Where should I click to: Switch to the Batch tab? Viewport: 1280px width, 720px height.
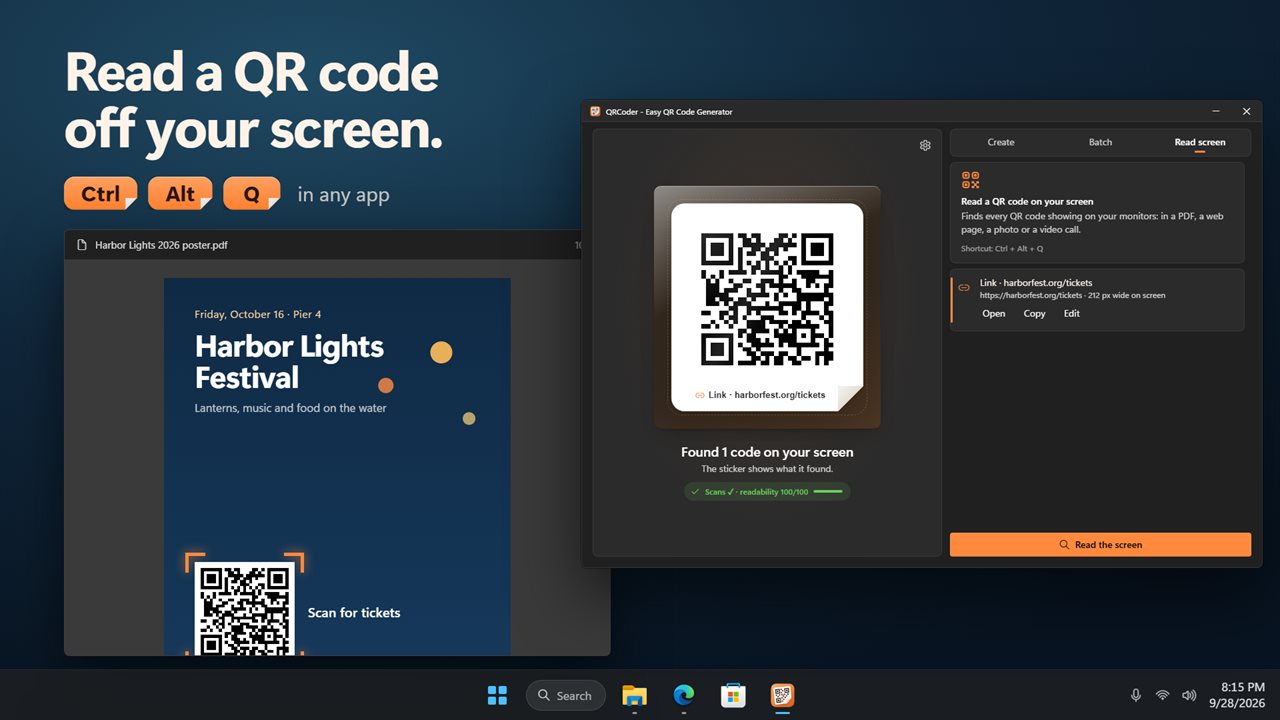(x=1100, y=142)
